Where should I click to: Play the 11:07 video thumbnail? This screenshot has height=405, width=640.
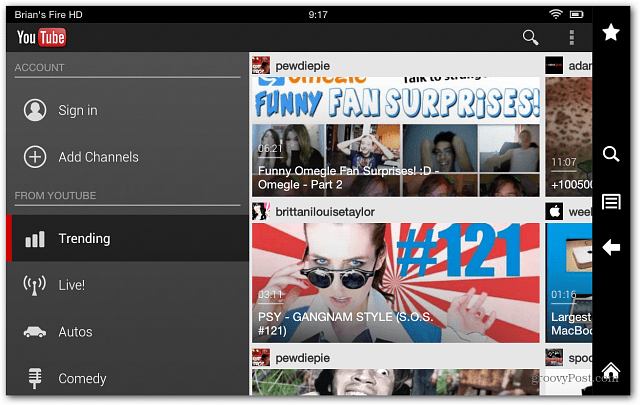point(569,137)
